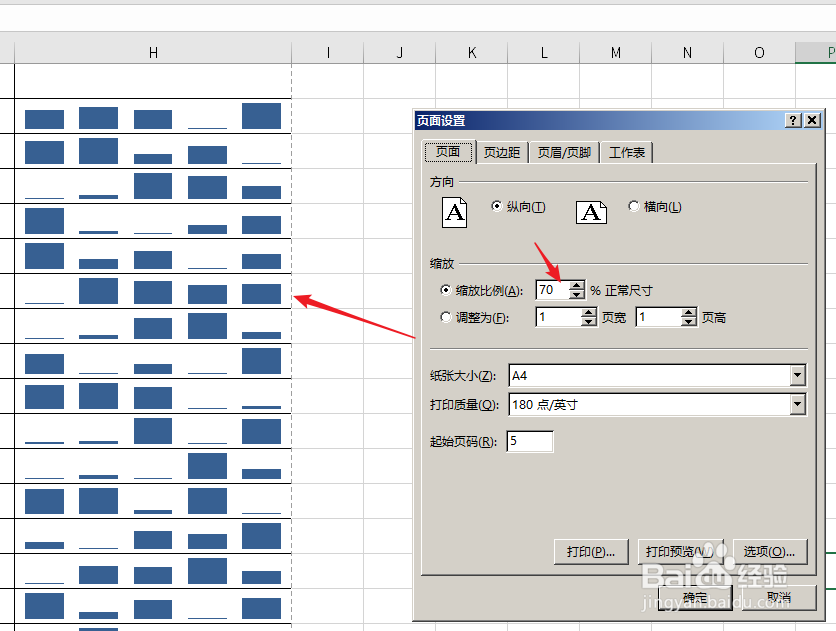This screenshot has width=836, height=631.
Task: Expand the 纸张大小 A4 dropdown
Action: [797, 376]
